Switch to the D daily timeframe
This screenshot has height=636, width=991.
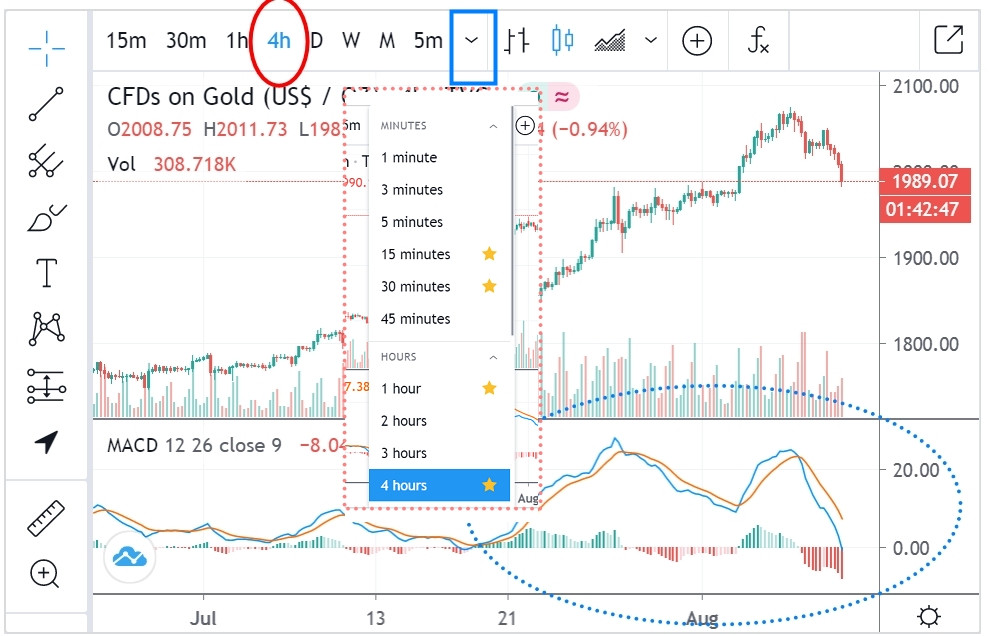[316, 41]
